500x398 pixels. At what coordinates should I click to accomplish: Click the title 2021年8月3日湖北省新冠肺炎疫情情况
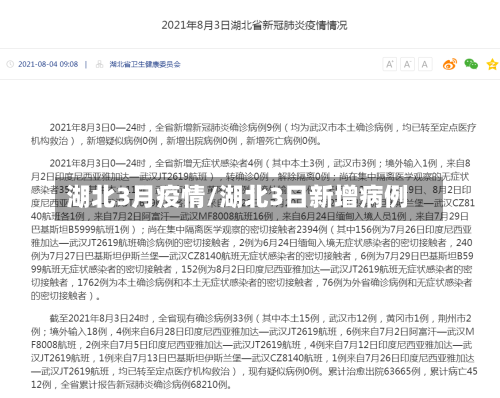254,25
